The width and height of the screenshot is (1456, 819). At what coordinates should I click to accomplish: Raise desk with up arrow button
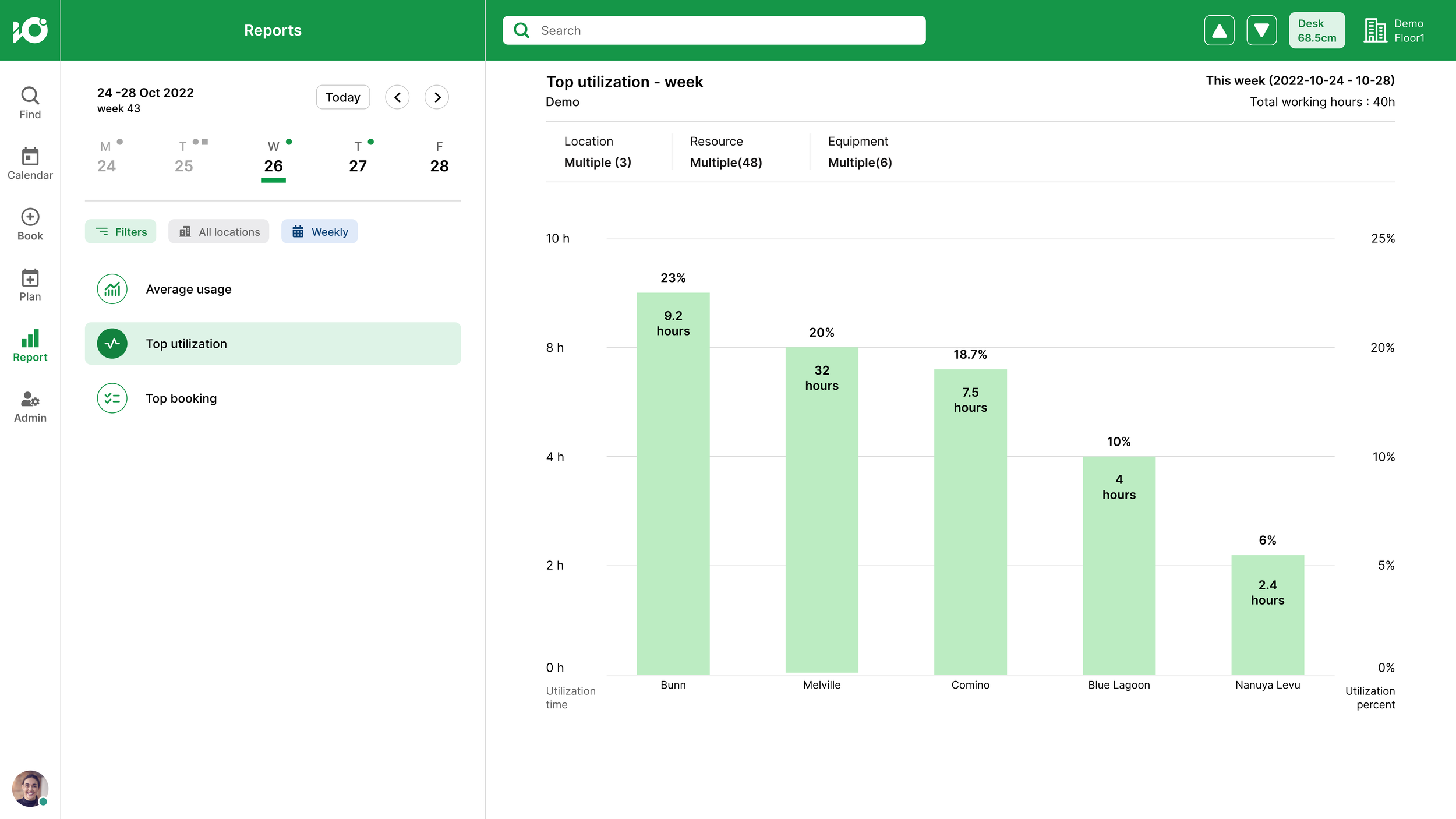[x=1219, y=30]
